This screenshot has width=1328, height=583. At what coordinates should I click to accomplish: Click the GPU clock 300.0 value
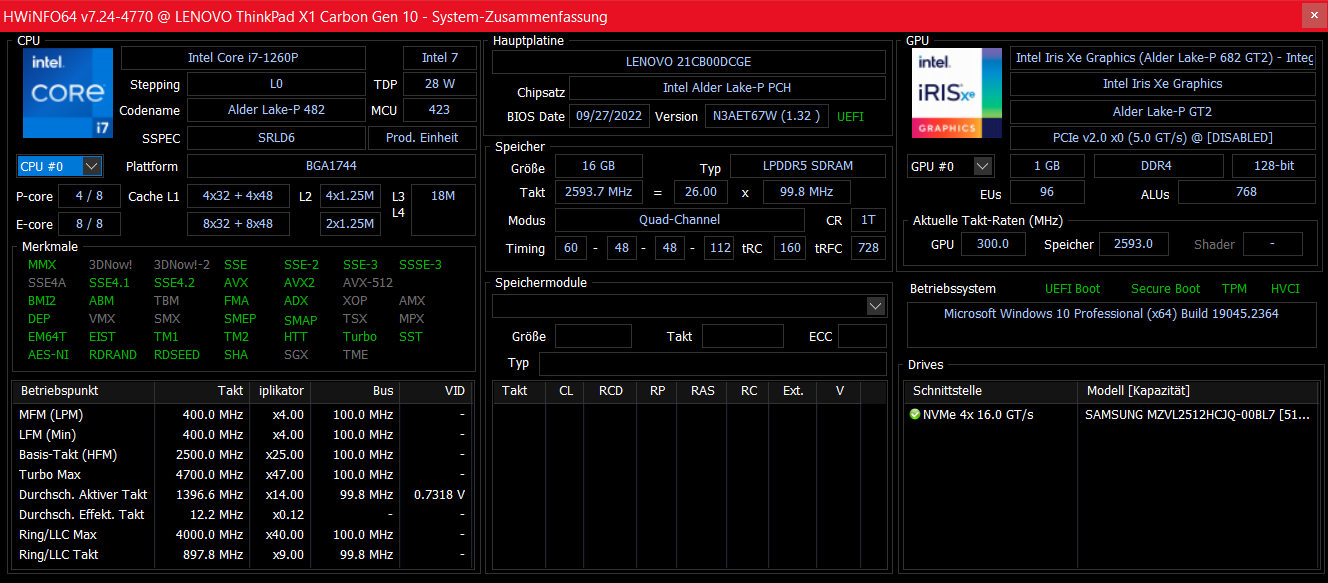(x=993, y=244)
